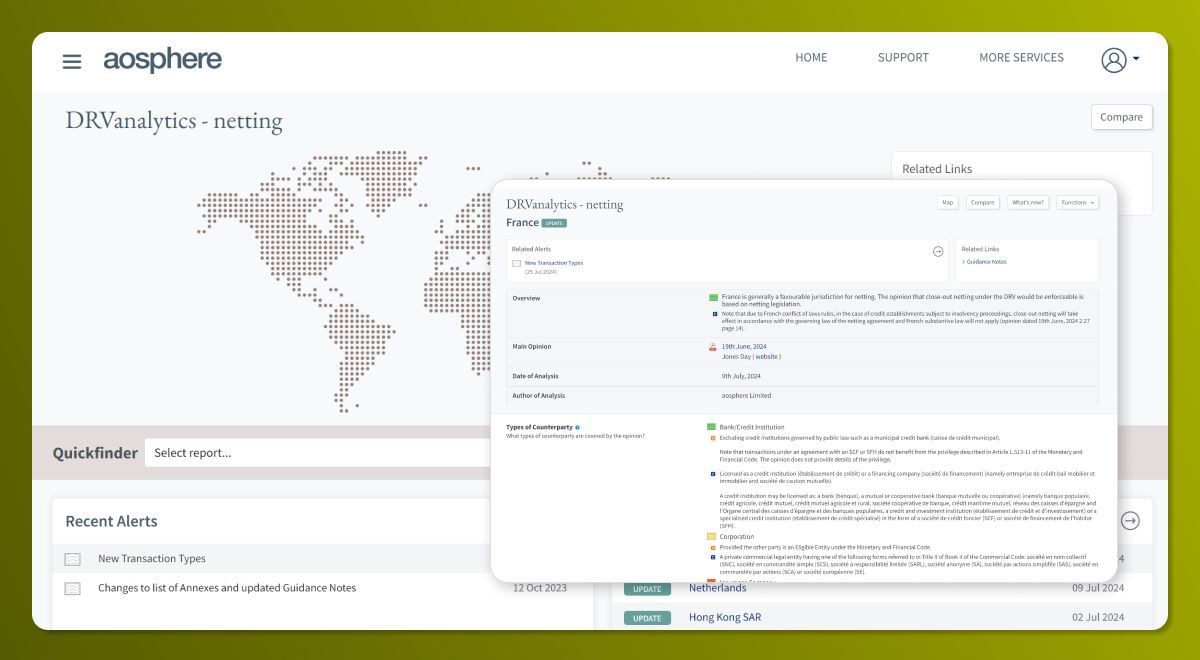Expand the Functions dropdown
This screenshot has height=660, width=1200.
1077,202
